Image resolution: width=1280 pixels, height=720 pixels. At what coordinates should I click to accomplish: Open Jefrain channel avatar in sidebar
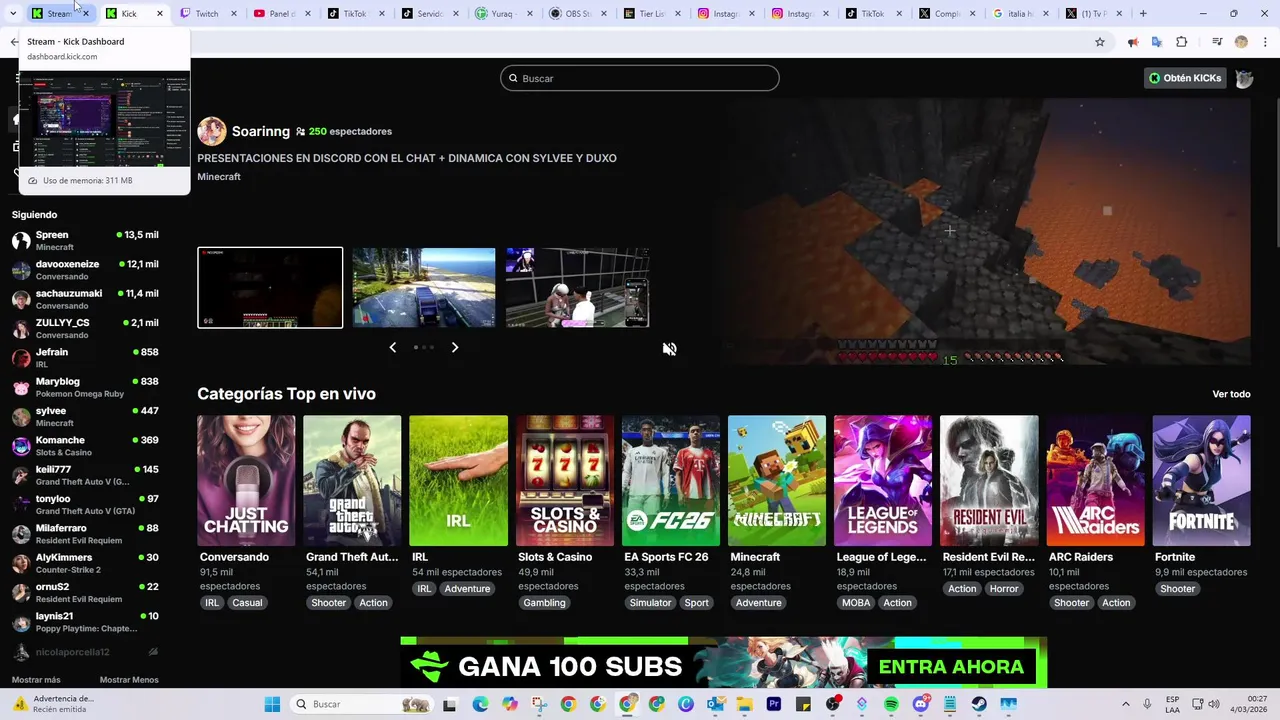21,358
